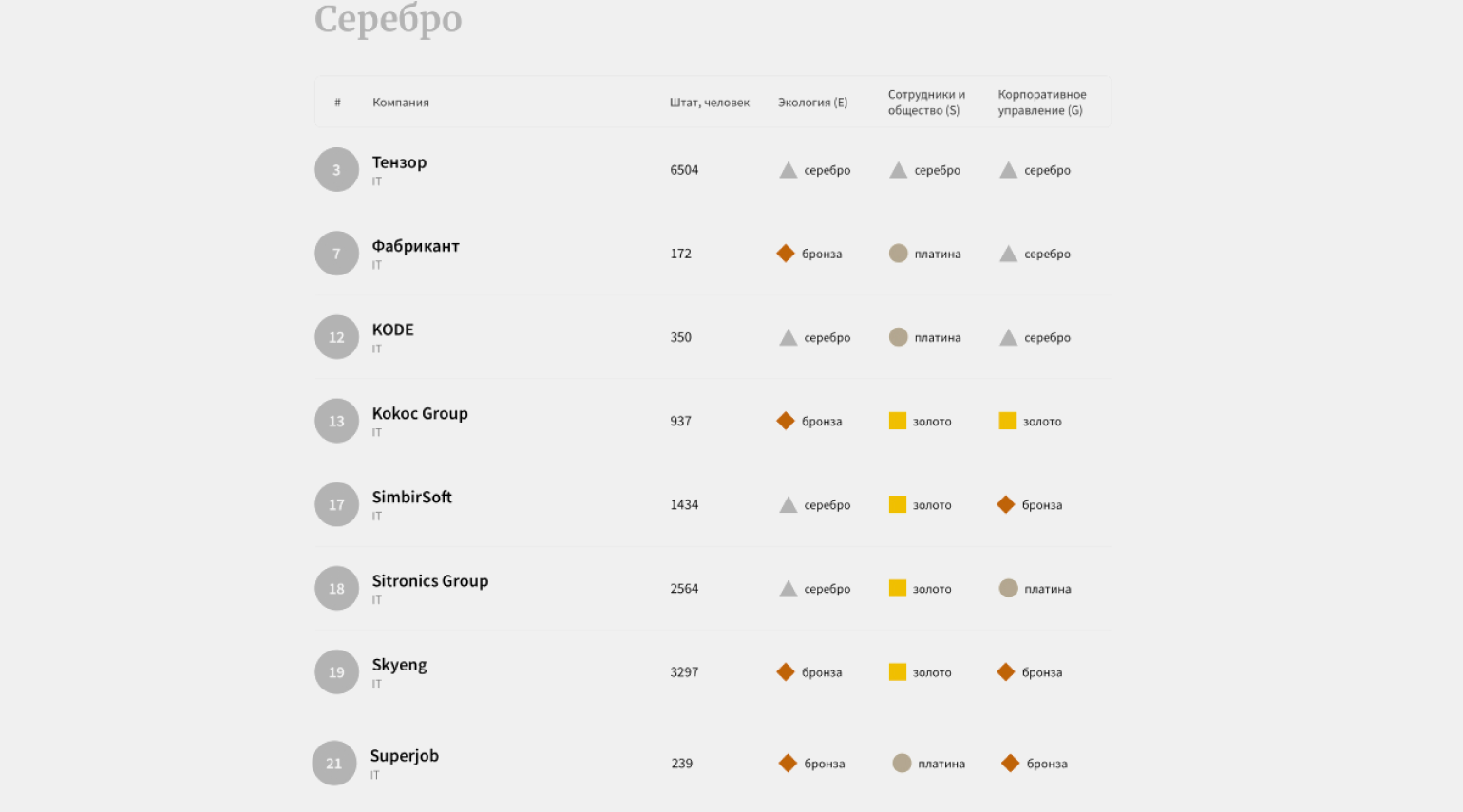The image size is (1463, 812).
Task: Click the Экология (E) column header
Action: tap(812, 103)
